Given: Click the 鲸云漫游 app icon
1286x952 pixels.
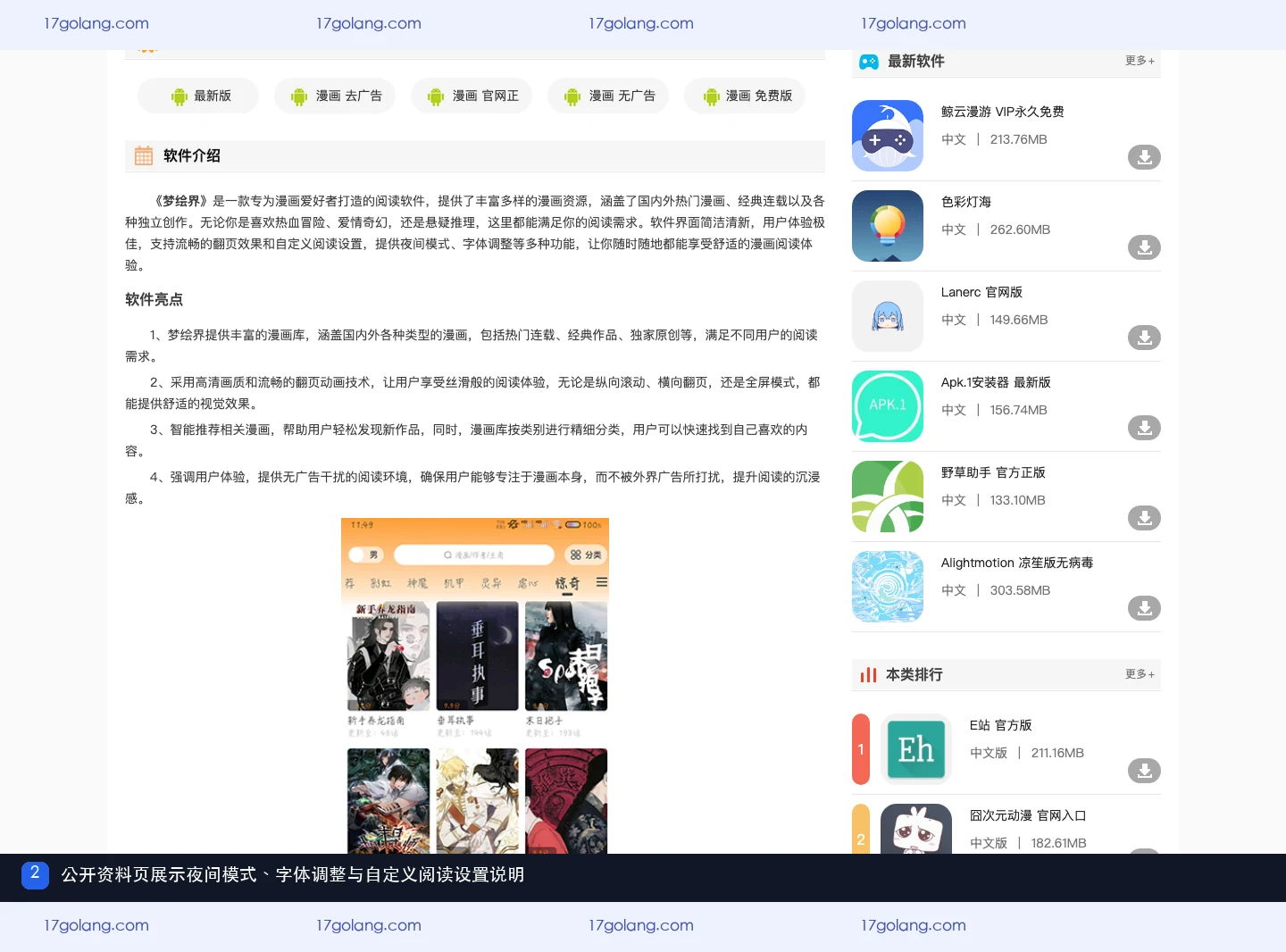Looking at the screenshot, I should click(888, 136).
